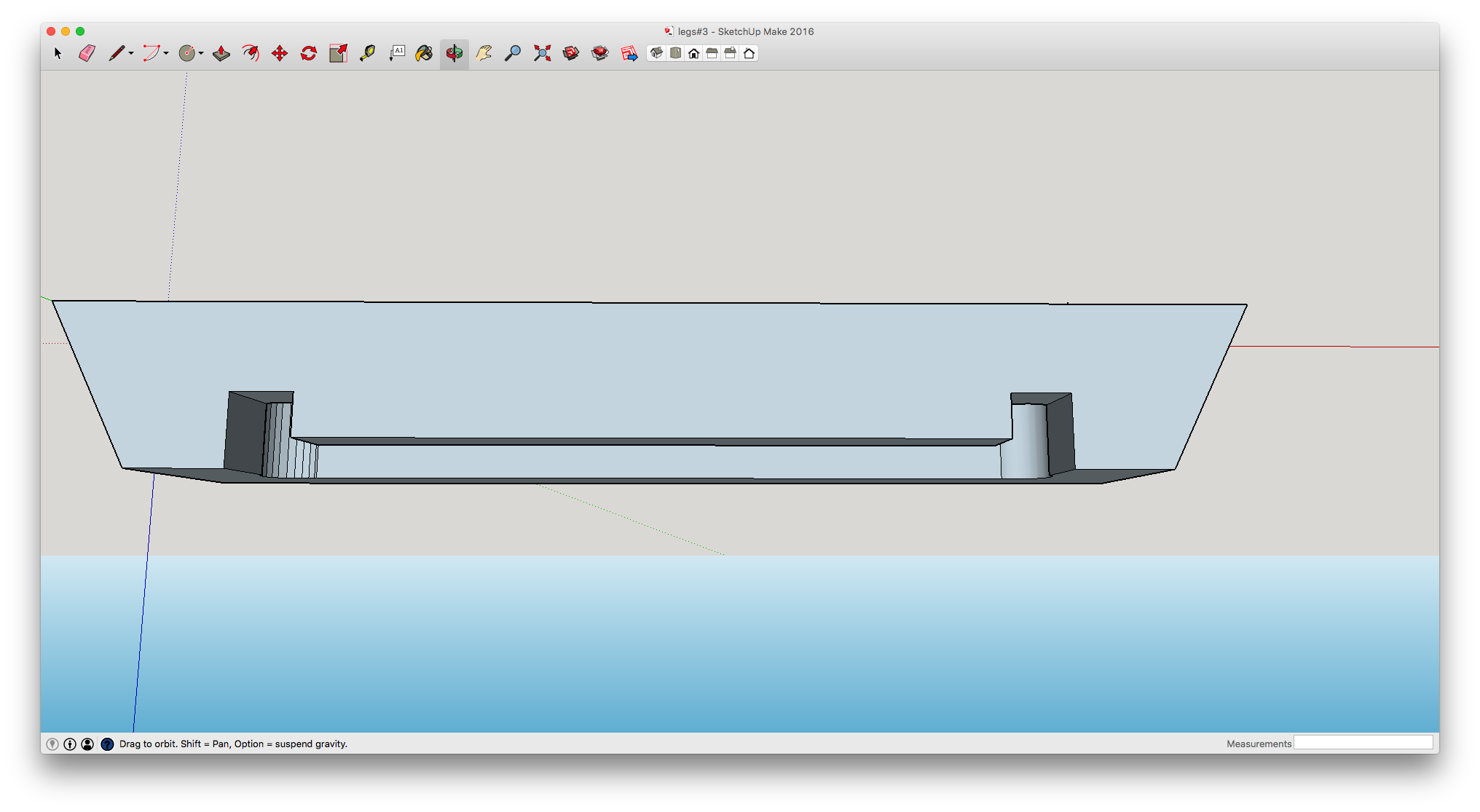
Task: Select the Eraser tool
Action: click(87, 53)
